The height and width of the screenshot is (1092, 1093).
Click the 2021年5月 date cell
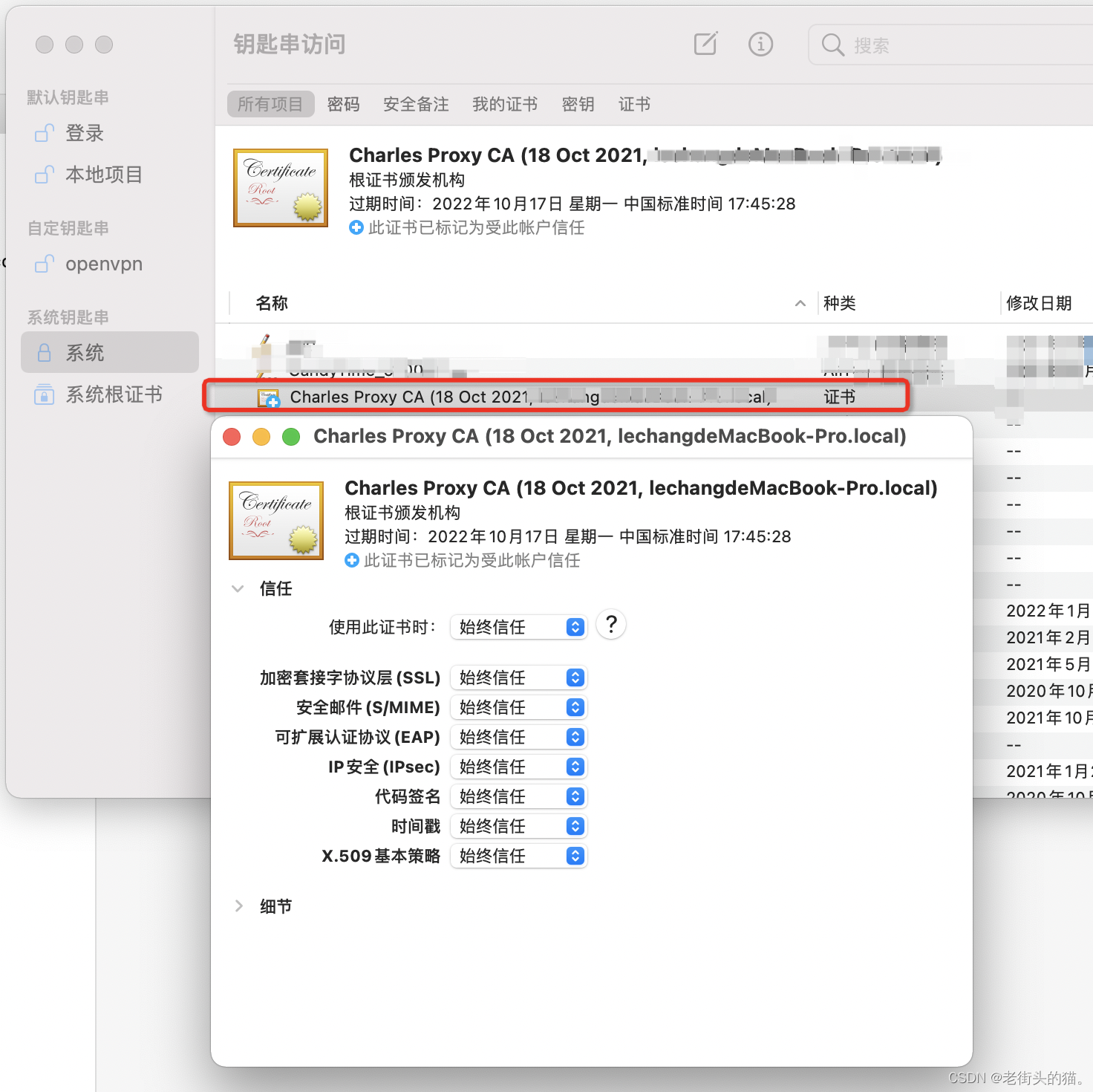(1048, 664)
